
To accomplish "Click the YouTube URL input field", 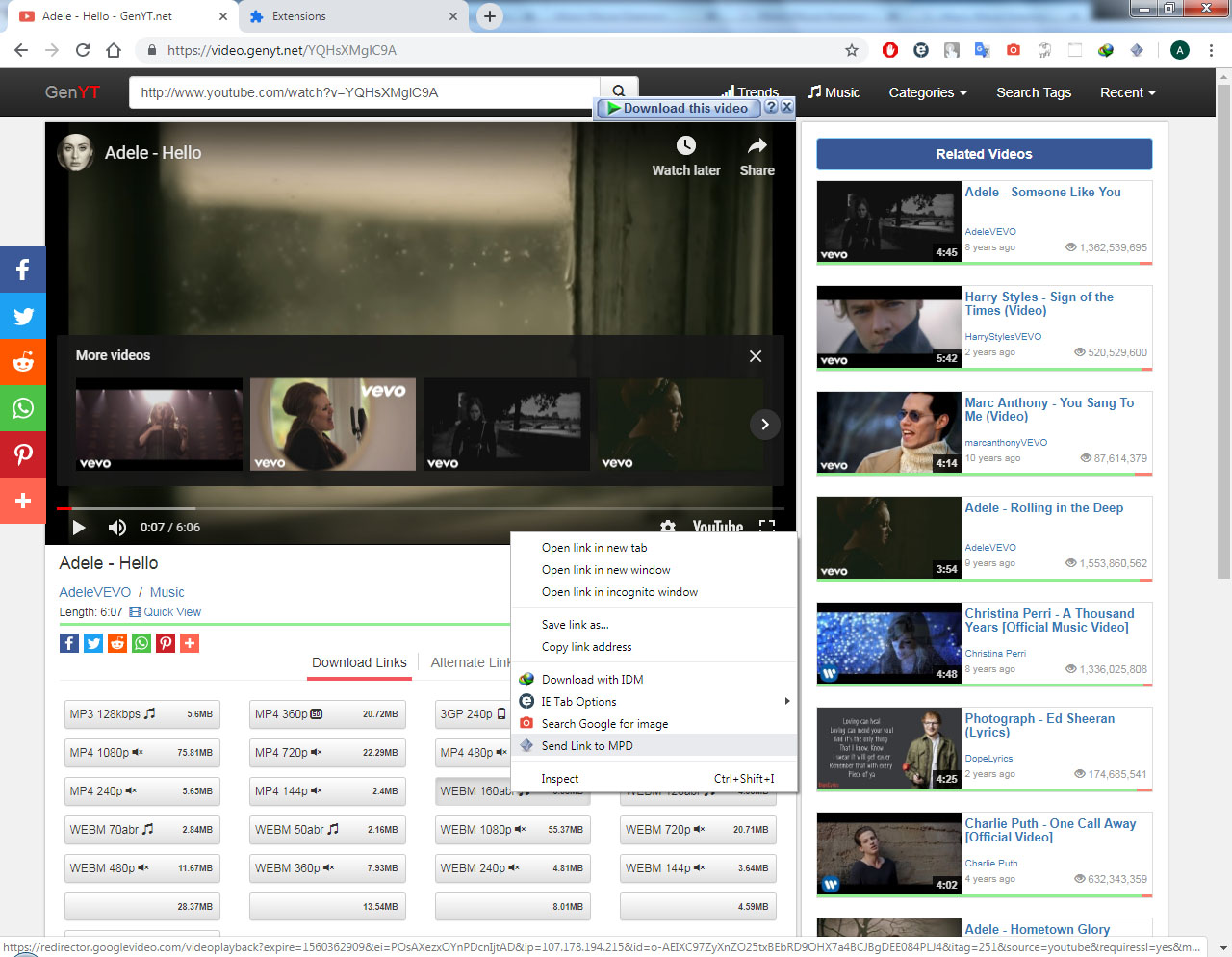I will 365,92.
